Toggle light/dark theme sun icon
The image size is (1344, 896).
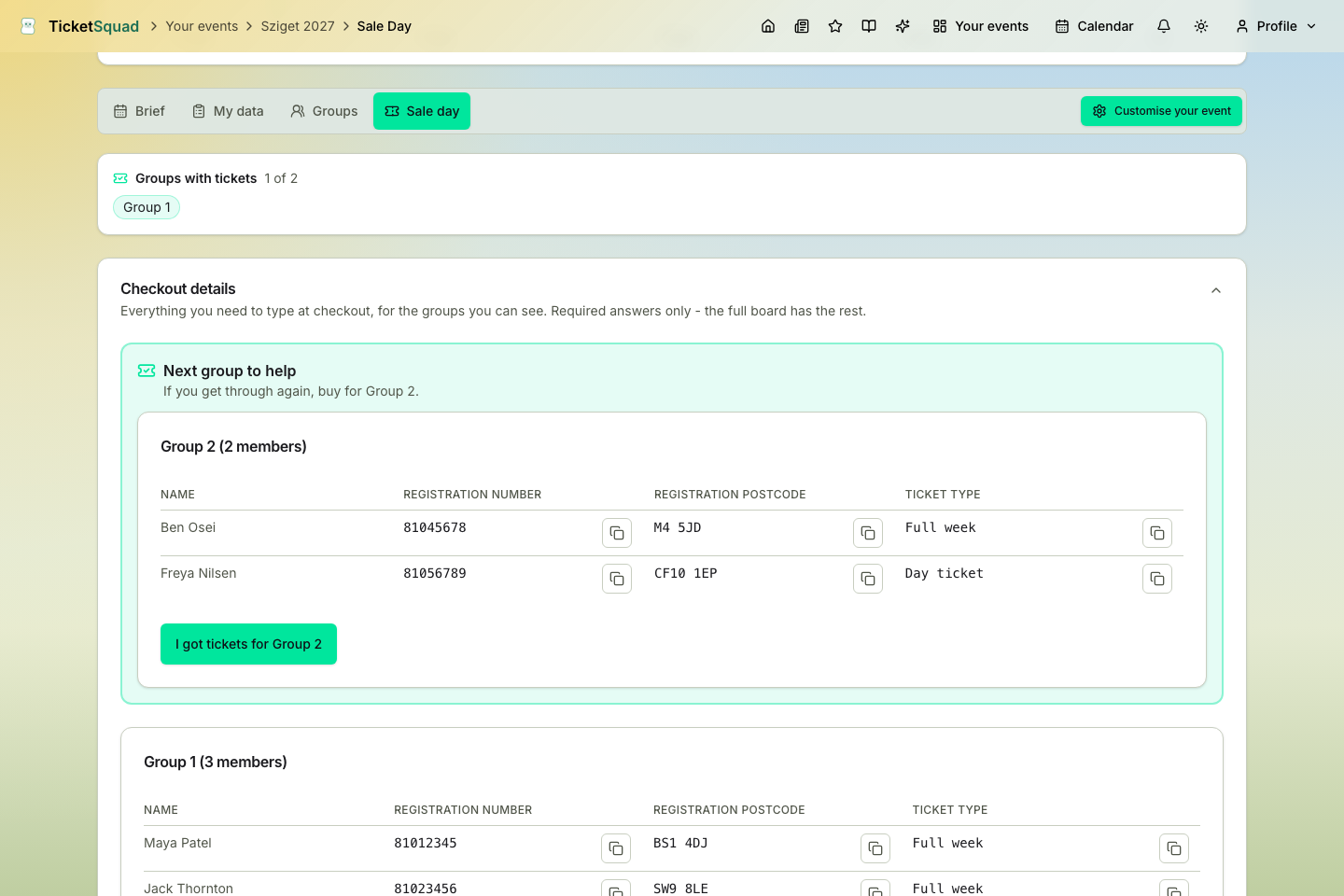[x=1201, y=26]
